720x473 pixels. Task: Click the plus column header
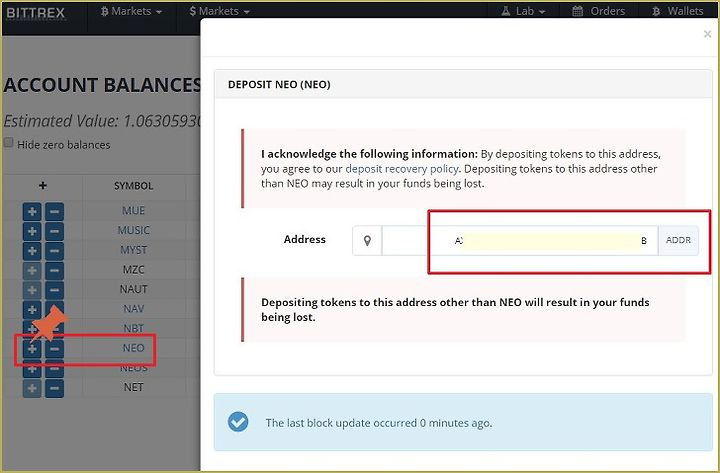point(43,186)
